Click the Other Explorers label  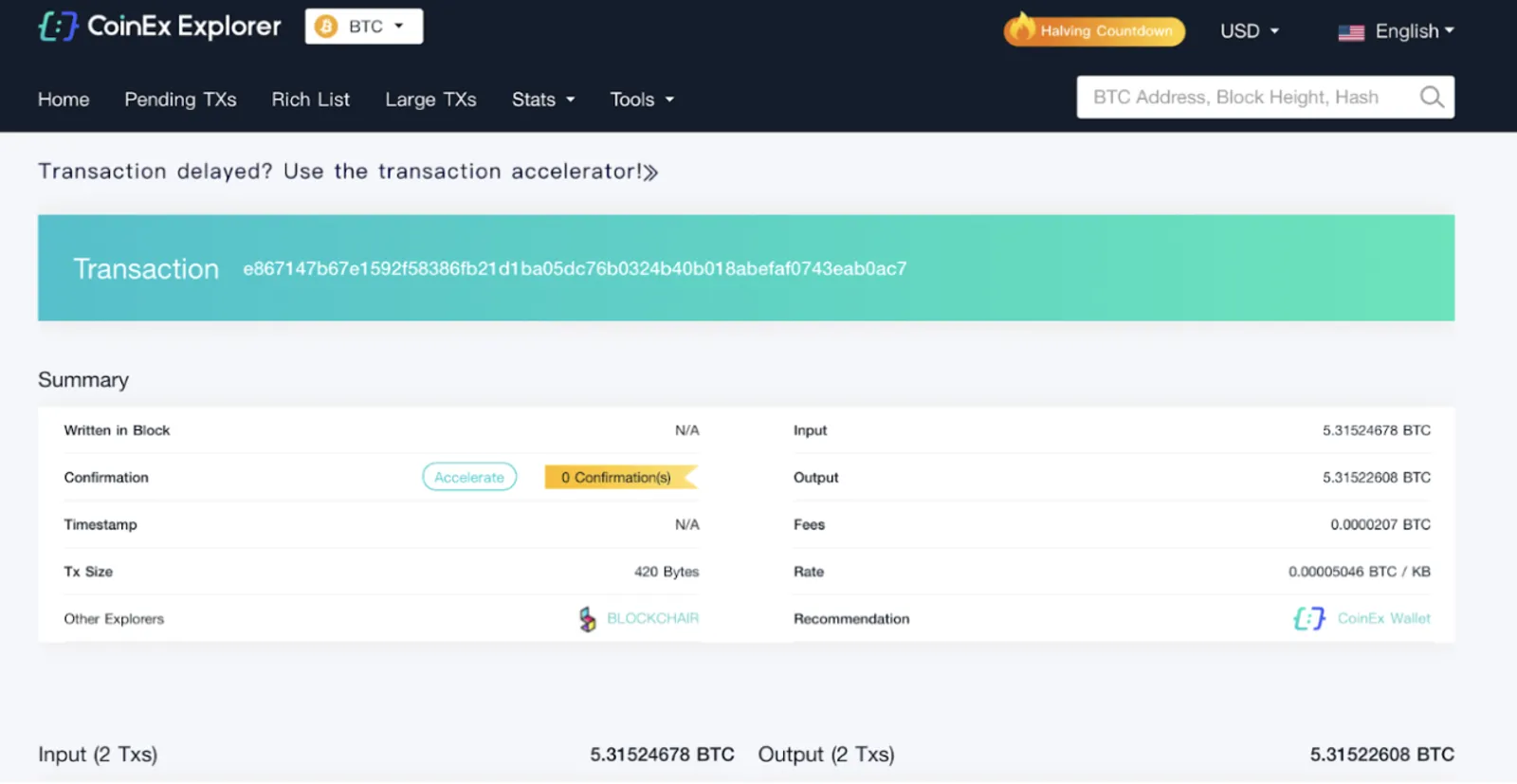(114, 619)
